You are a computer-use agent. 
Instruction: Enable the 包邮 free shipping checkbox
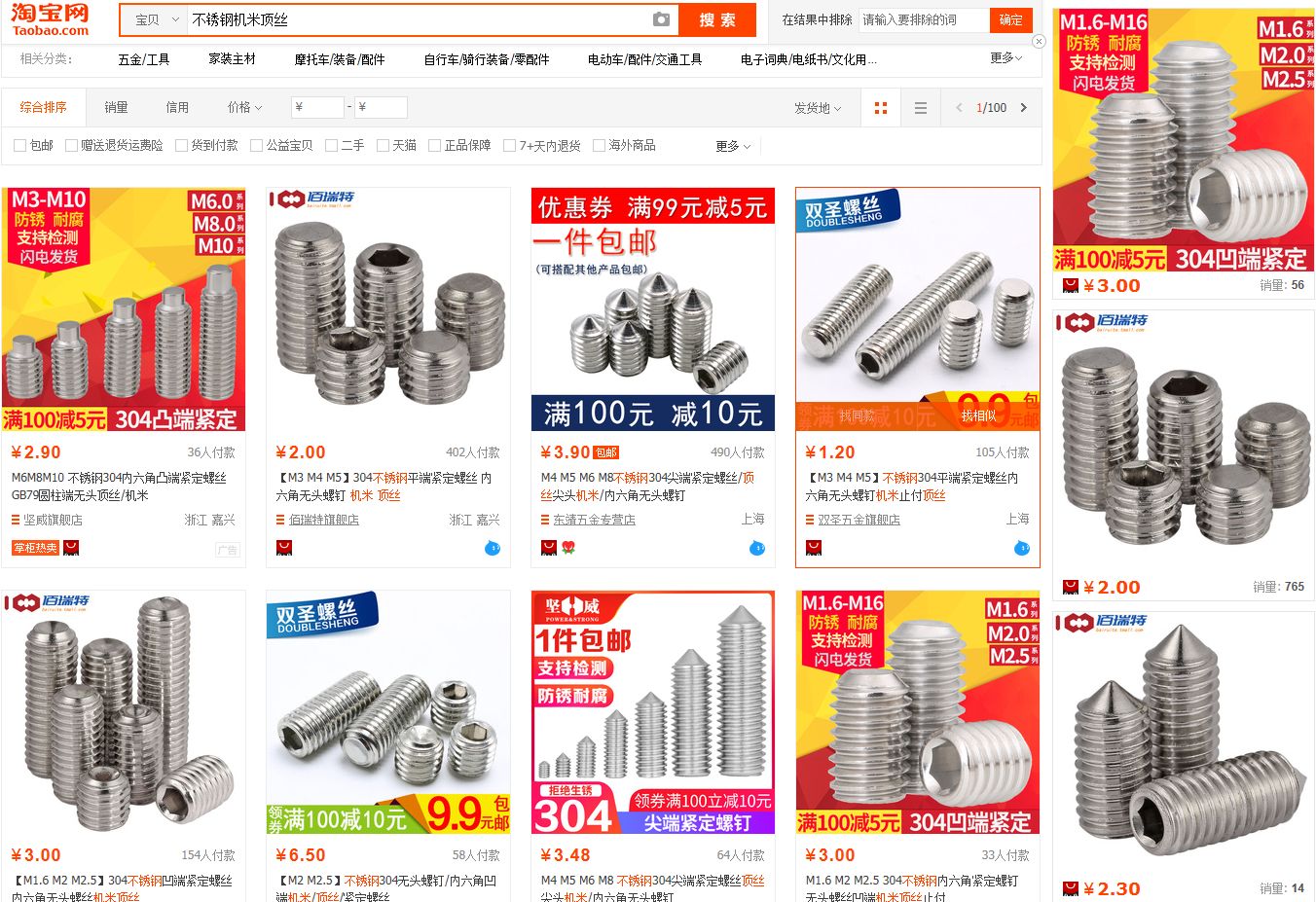tap(19, 146)
